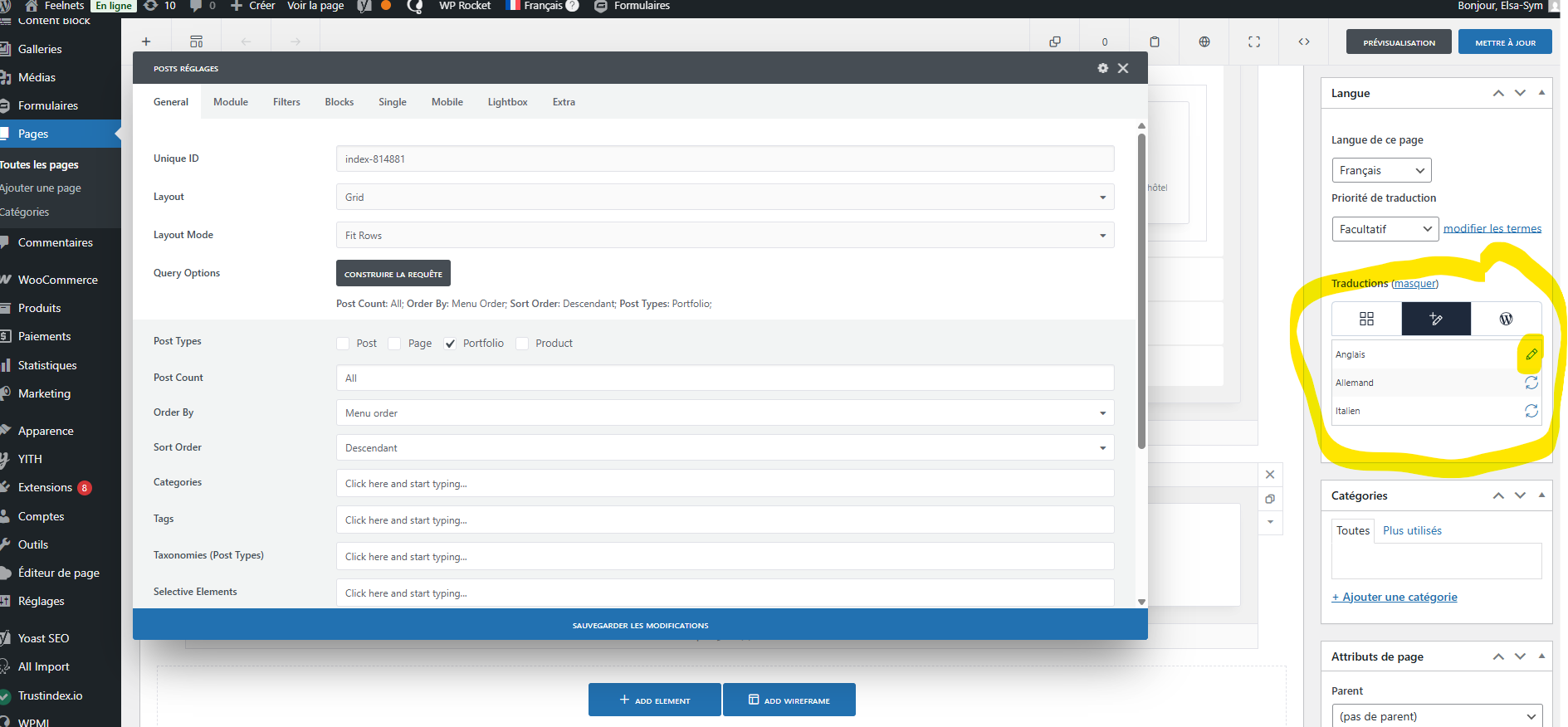
Task: Click the add block plus icon
Action: tap(146, 41)
